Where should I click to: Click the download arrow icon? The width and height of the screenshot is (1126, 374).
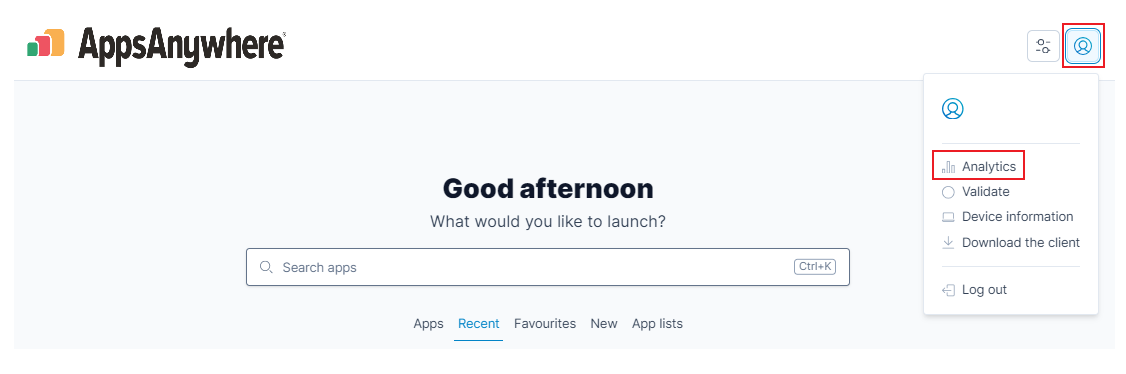[948, 243]
